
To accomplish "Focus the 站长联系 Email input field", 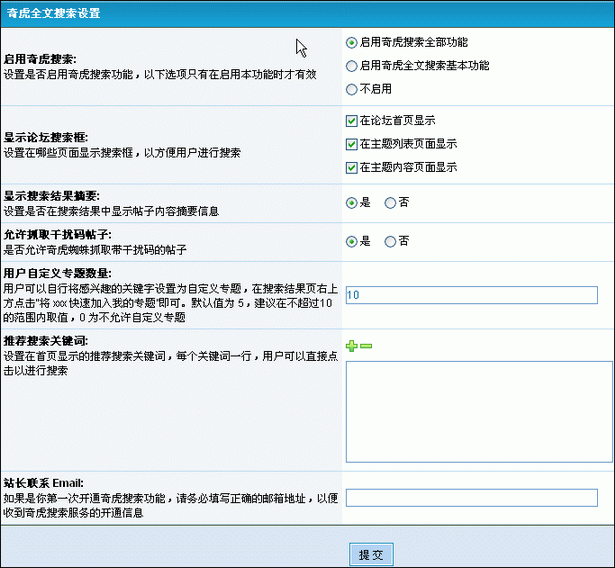I will [x=471, y=497].
